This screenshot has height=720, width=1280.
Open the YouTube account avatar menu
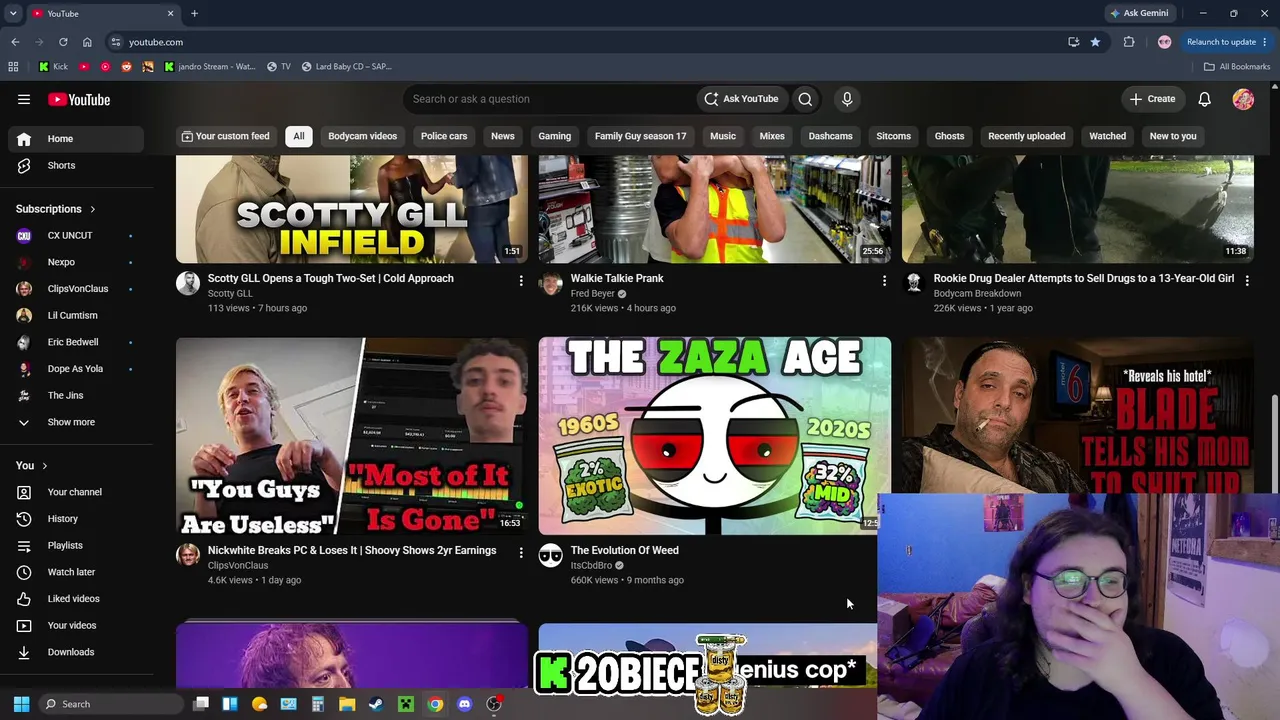[x=1243, y=99]
